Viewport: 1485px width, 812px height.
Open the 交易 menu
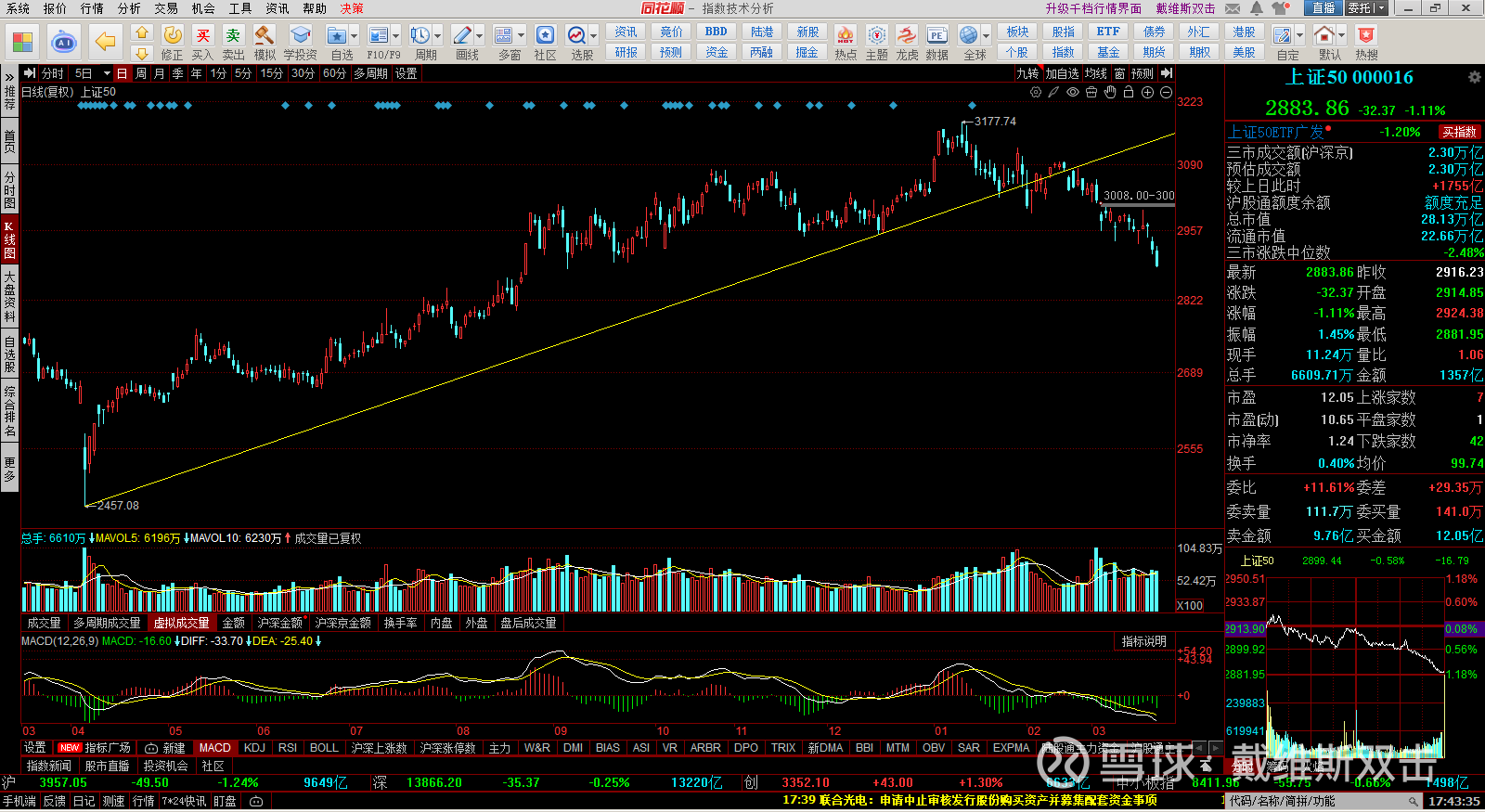click(x=166, y=8)
